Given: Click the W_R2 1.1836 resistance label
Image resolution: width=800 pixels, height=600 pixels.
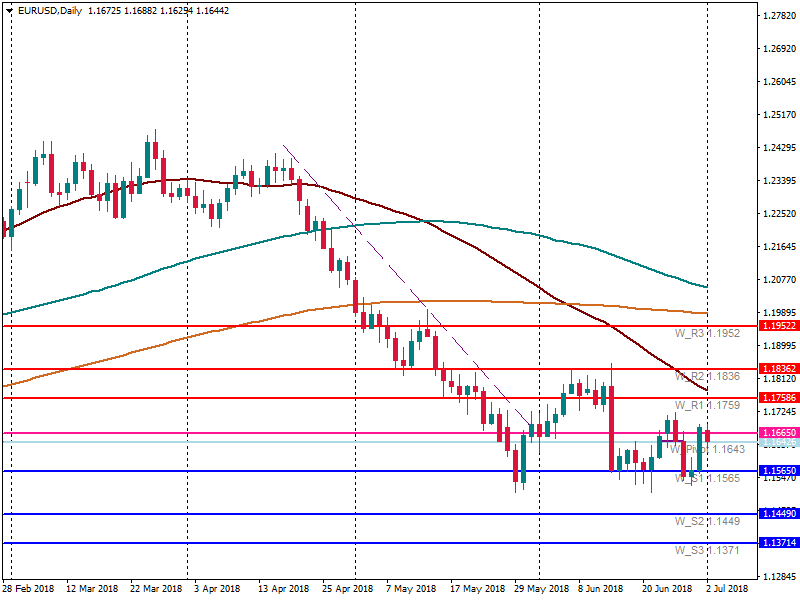Looking at the screenshot, I should click(707, 377).
